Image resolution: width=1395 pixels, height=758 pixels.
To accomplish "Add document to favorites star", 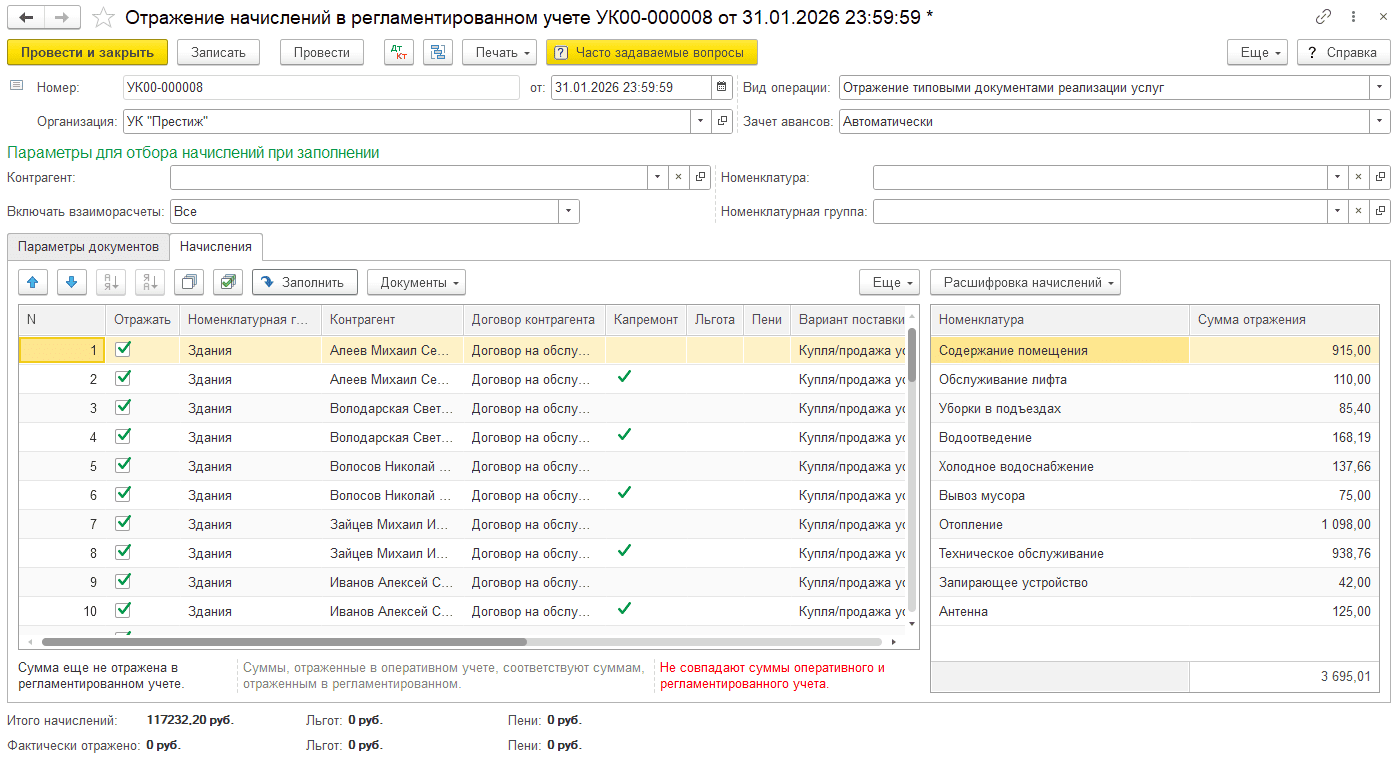I will click(102, 18).
